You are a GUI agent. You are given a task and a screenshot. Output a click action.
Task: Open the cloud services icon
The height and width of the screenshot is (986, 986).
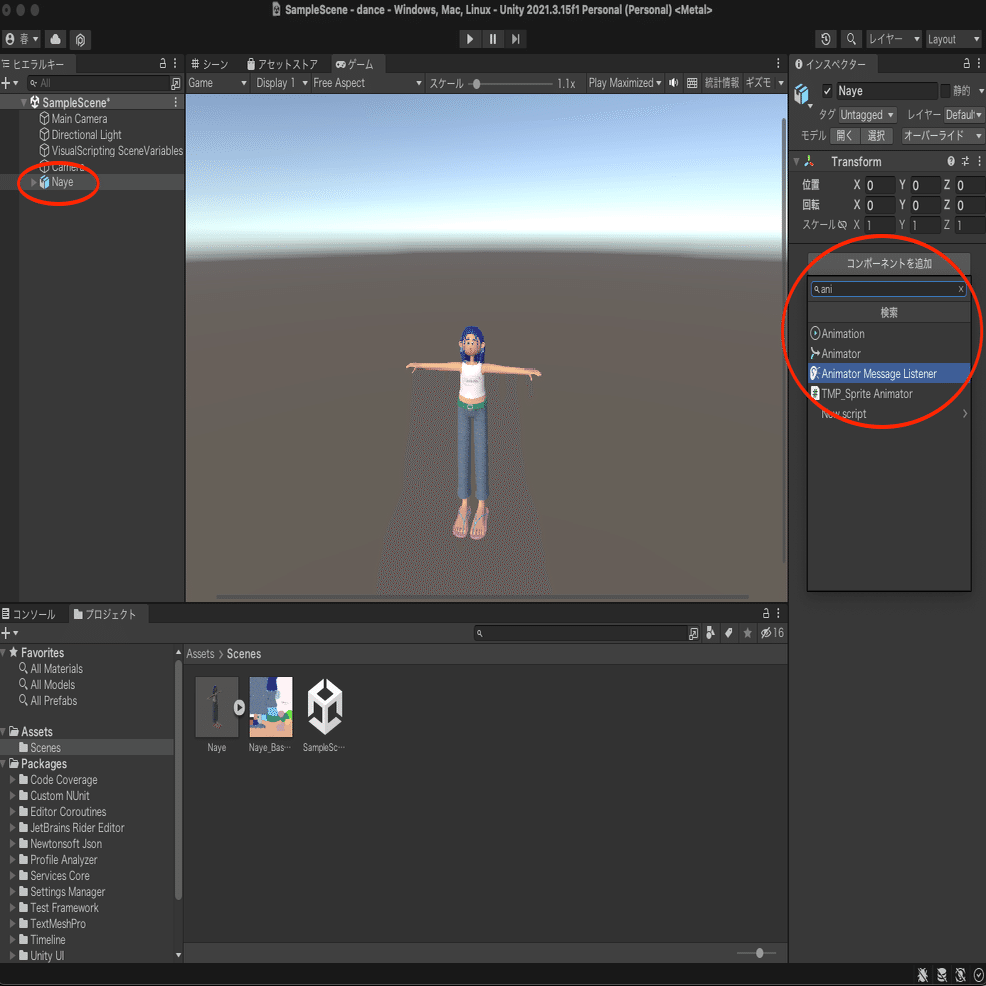tap(55, 39)
